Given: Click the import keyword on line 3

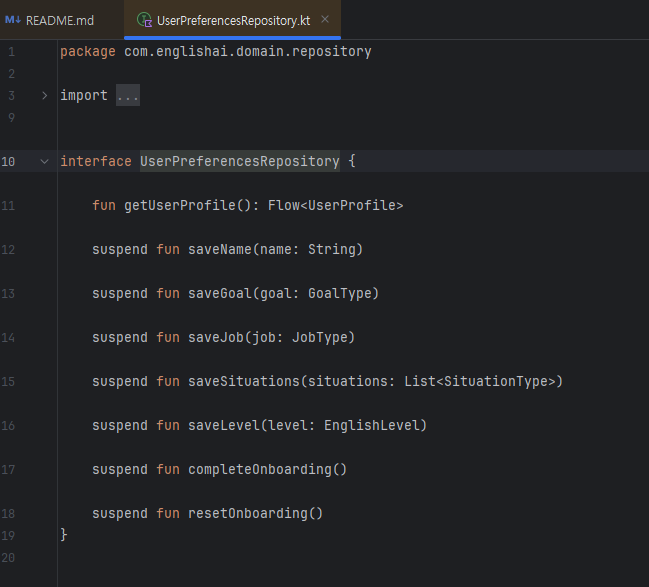Looking at the screenshot, I should [x=84, y=96].
